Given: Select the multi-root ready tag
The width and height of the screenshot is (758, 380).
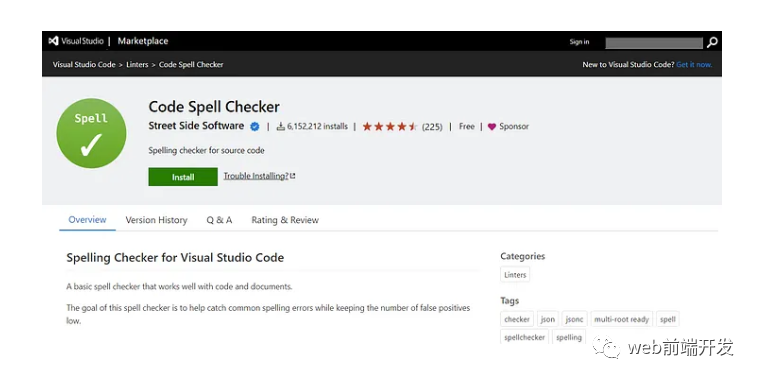Looking at the screenshot, I should 621,319.
